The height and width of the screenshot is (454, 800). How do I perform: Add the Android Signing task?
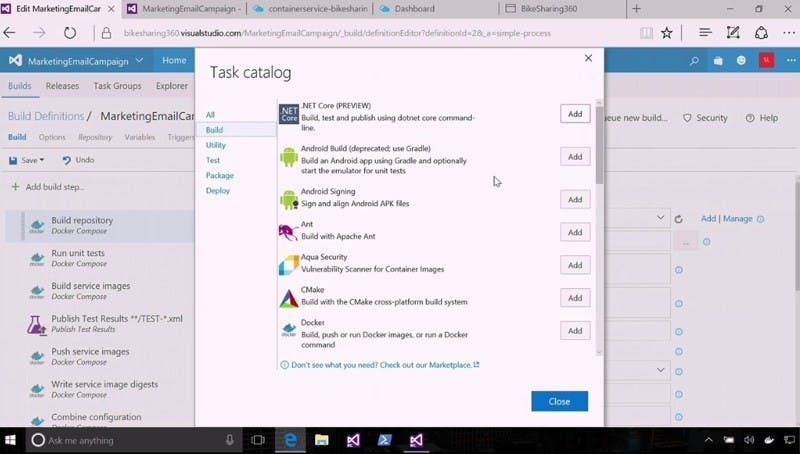575,199
